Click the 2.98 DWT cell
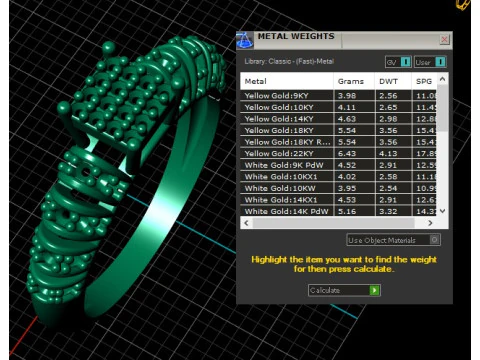480x360 pixels. click(x=393, y=119)
